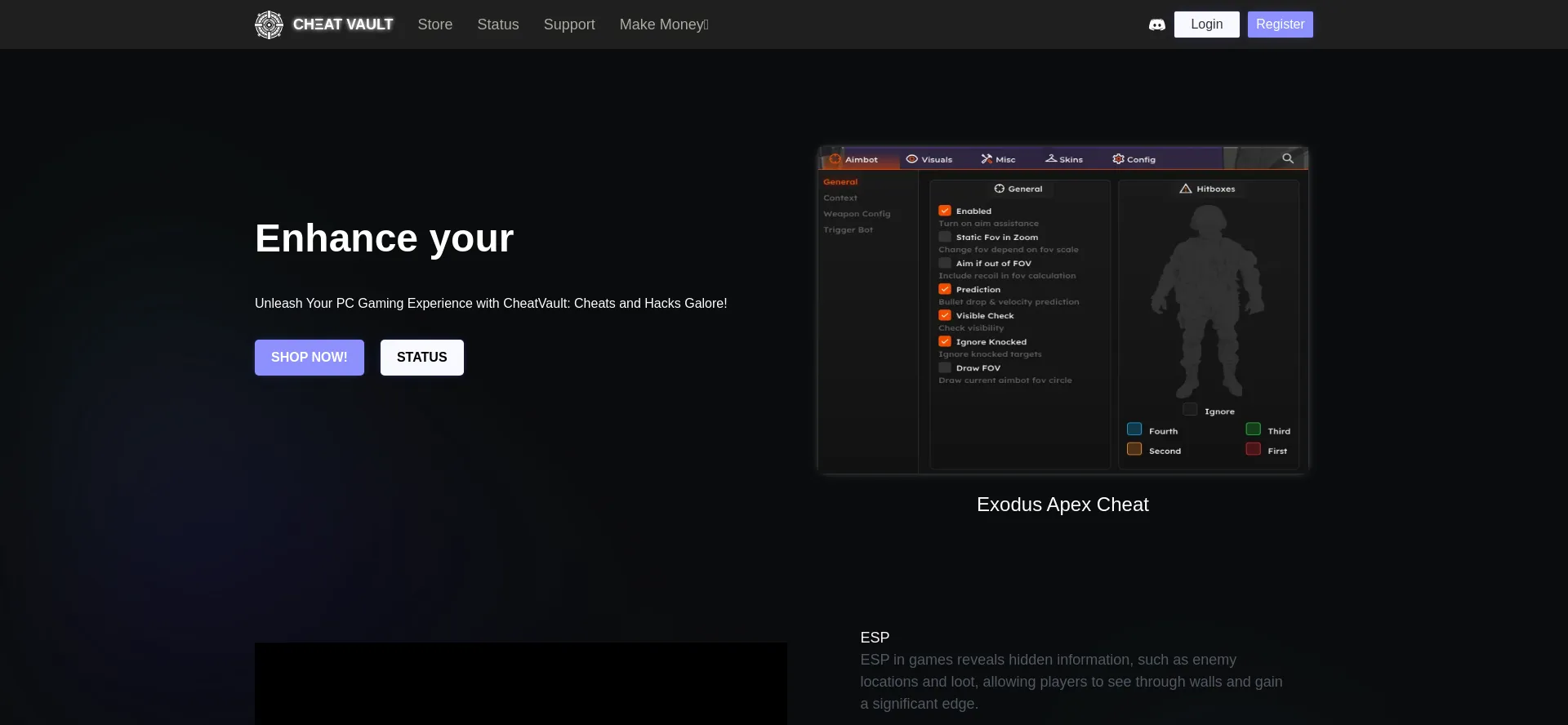Choose Trigger Bot in the sidebar list
This screenshot has width=1568, height=725.
pos(848,230)
